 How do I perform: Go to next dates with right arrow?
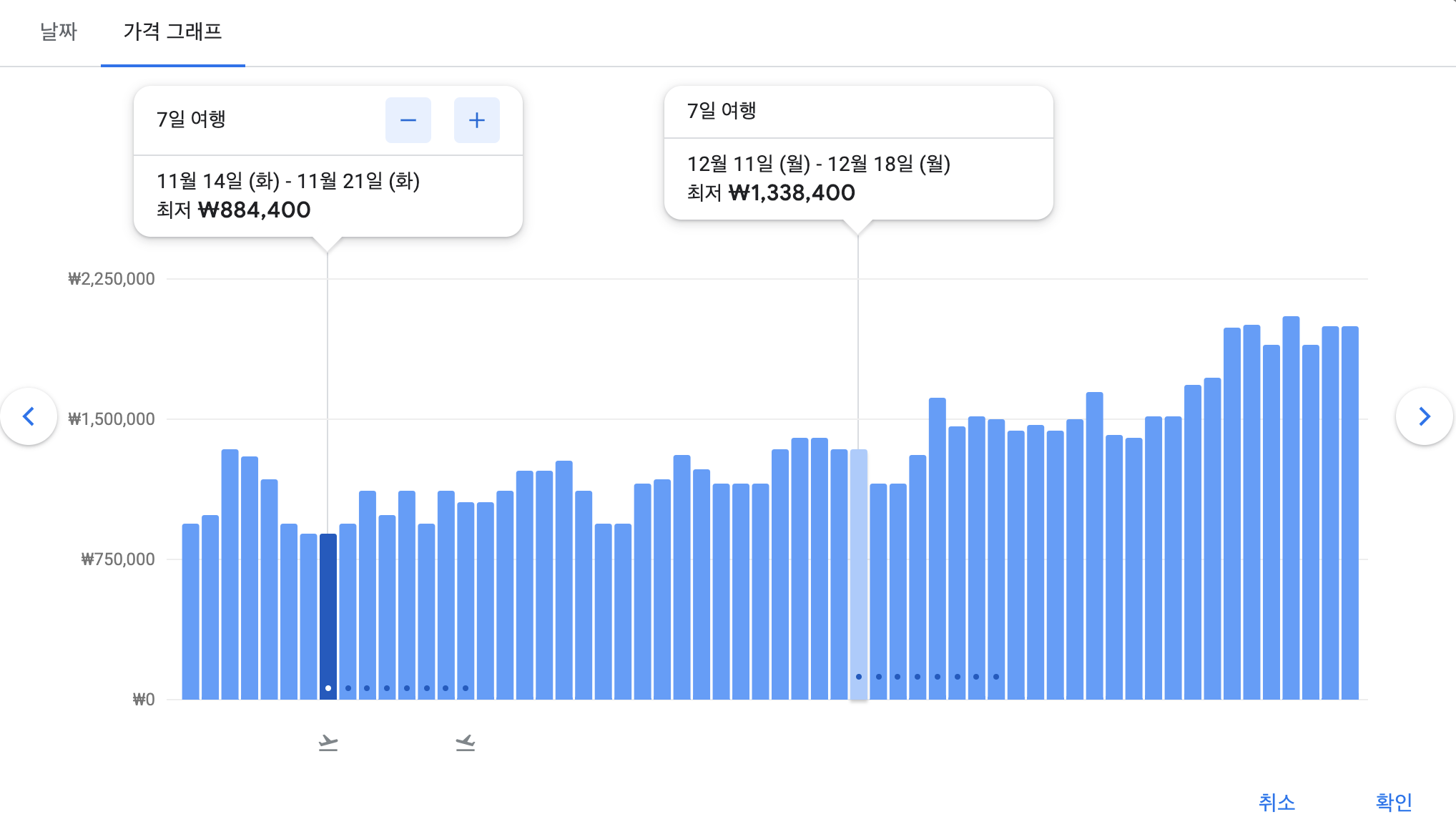click(x=1424, y=416)
